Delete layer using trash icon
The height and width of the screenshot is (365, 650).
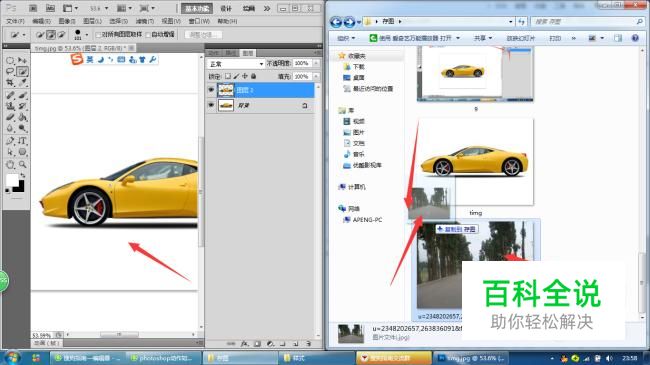(308, 343)
